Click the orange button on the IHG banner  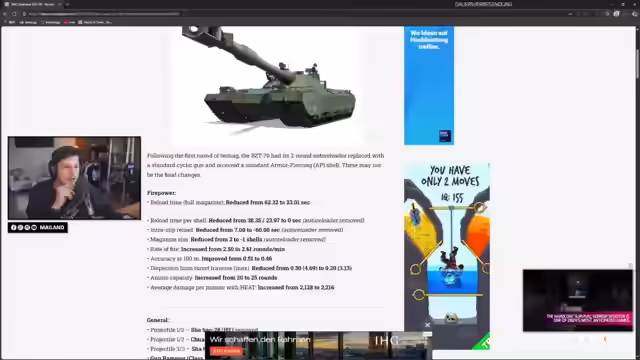(227, 351)
